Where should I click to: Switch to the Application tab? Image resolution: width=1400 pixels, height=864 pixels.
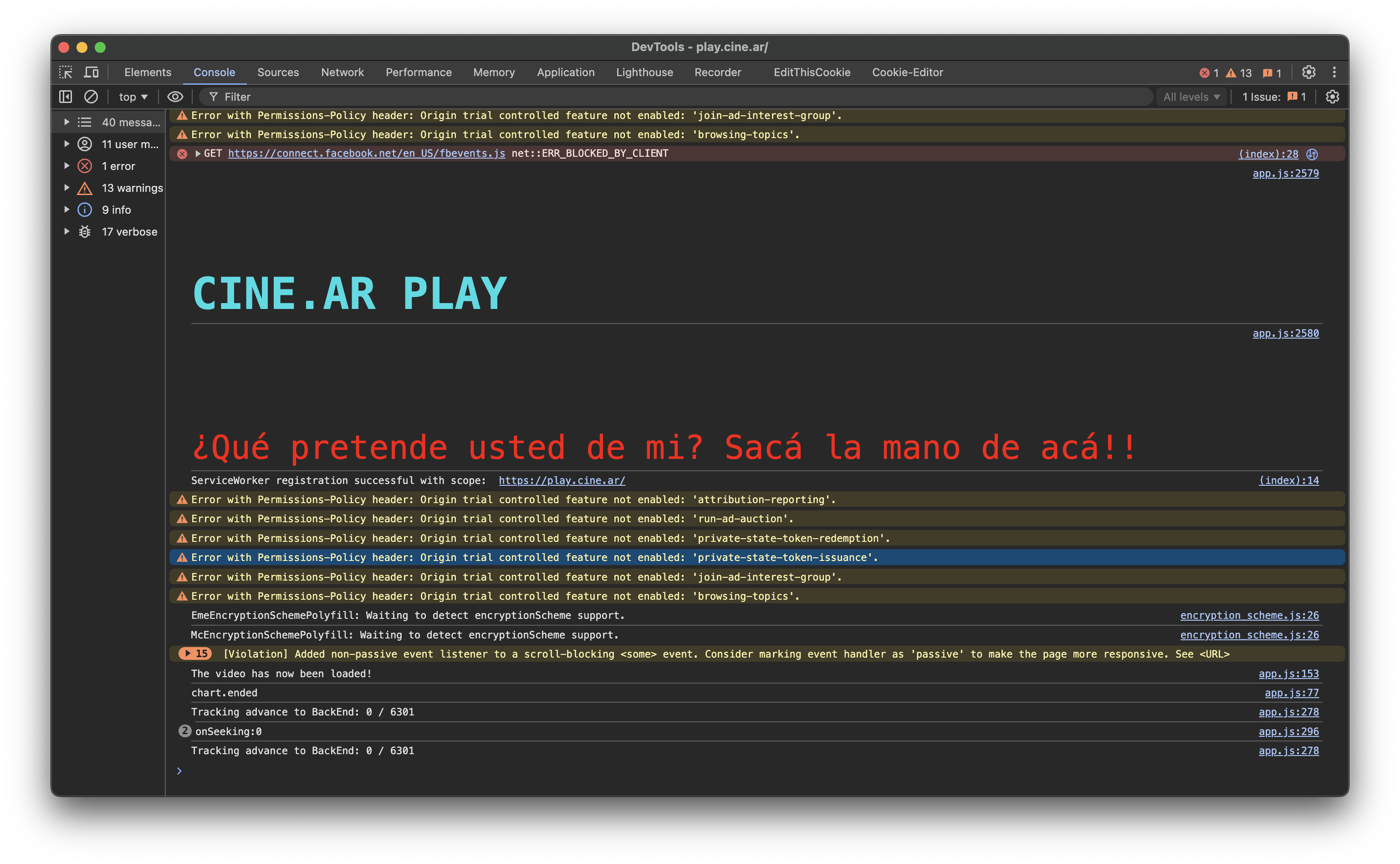(566, 72)
